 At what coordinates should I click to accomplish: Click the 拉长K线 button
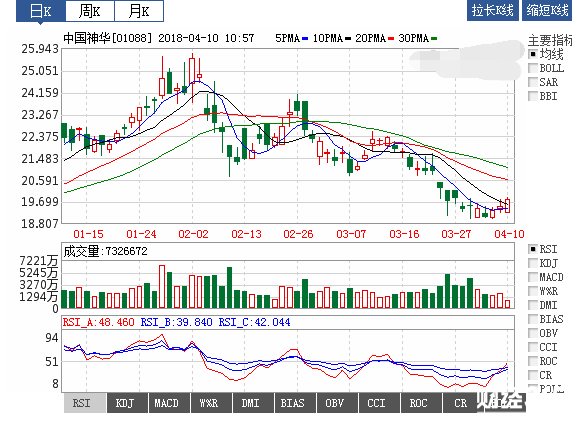[492, 10]
